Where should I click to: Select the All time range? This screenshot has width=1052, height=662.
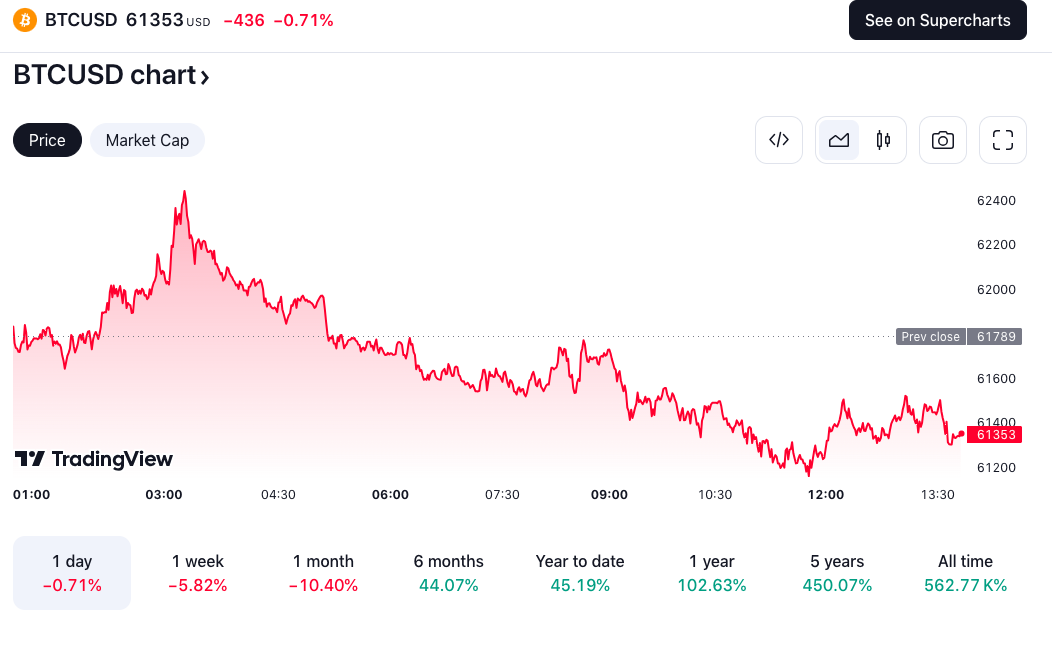(964, 572)
